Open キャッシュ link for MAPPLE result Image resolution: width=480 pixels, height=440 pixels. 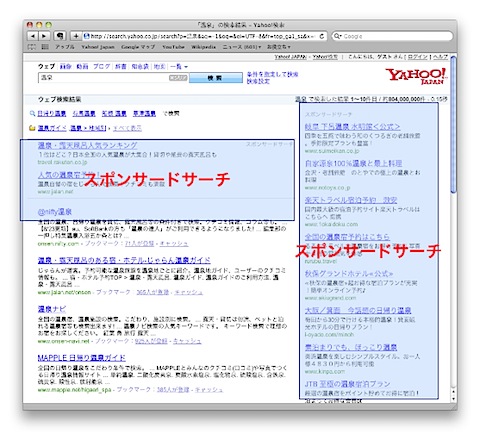(x=209, y=390)
